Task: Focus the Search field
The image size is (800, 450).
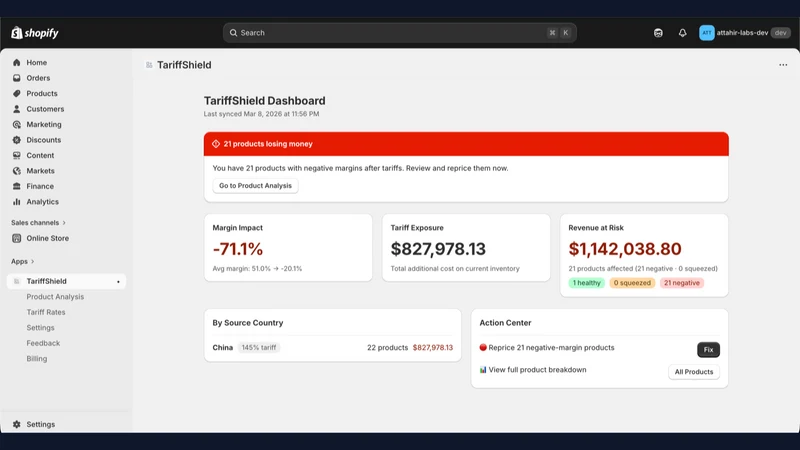Action: click(x=399, y=33)
